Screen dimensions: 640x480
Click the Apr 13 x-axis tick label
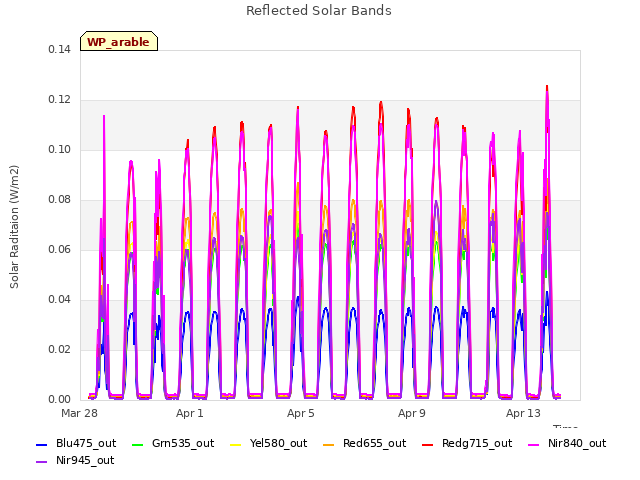click(523, 413)
